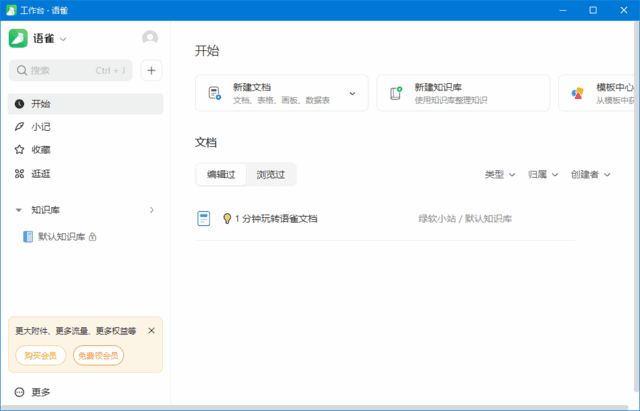Click the 新建知识库 card
The image size is (640, 411).
click(x=463, y=93)
